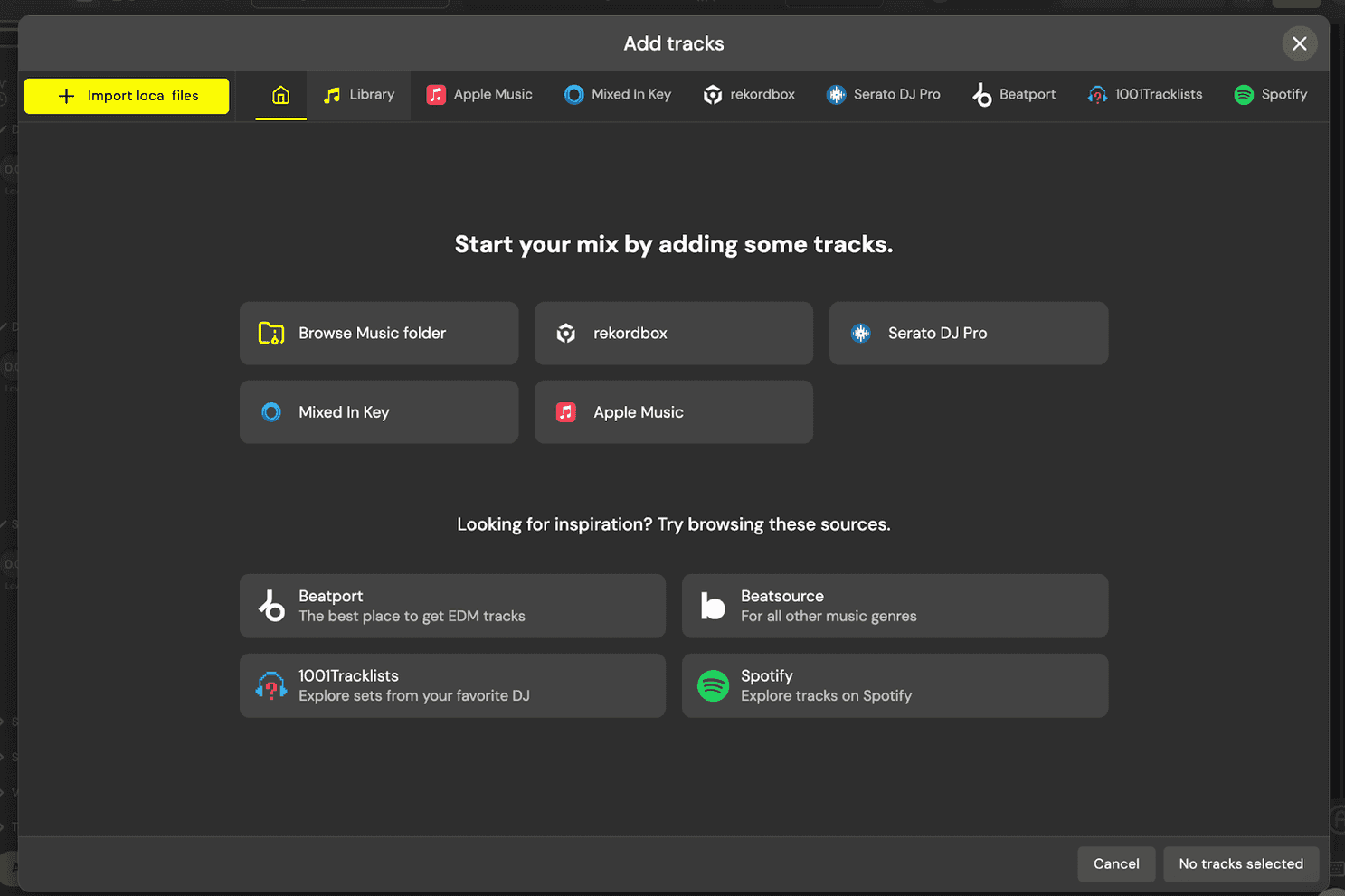This screenshot has width=1345, height=896.
Task: Click the 'Looking for inspiration?' text line
Action: 674,524
